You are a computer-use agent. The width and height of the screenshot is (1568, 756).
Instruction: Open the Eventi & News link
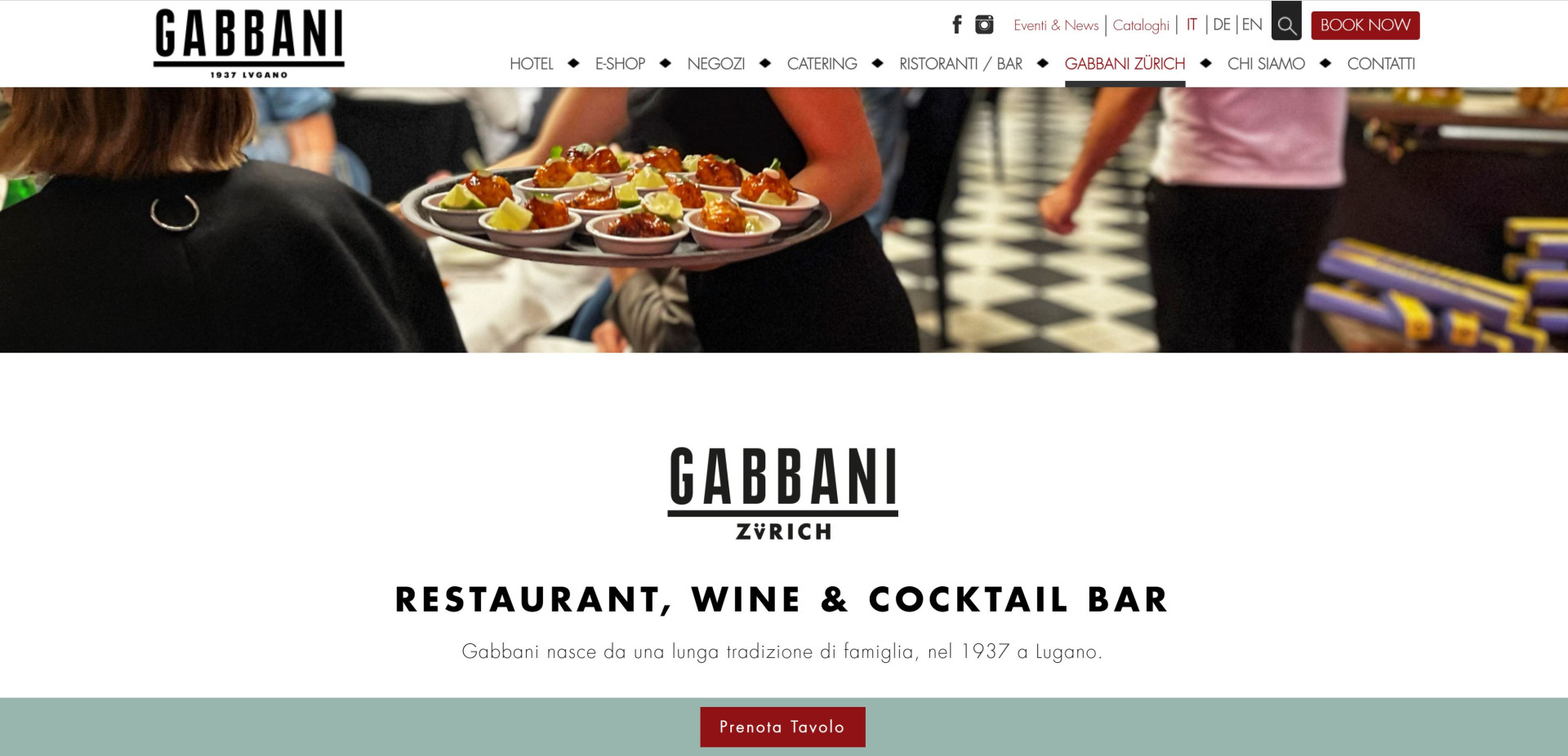(1056, 25)
